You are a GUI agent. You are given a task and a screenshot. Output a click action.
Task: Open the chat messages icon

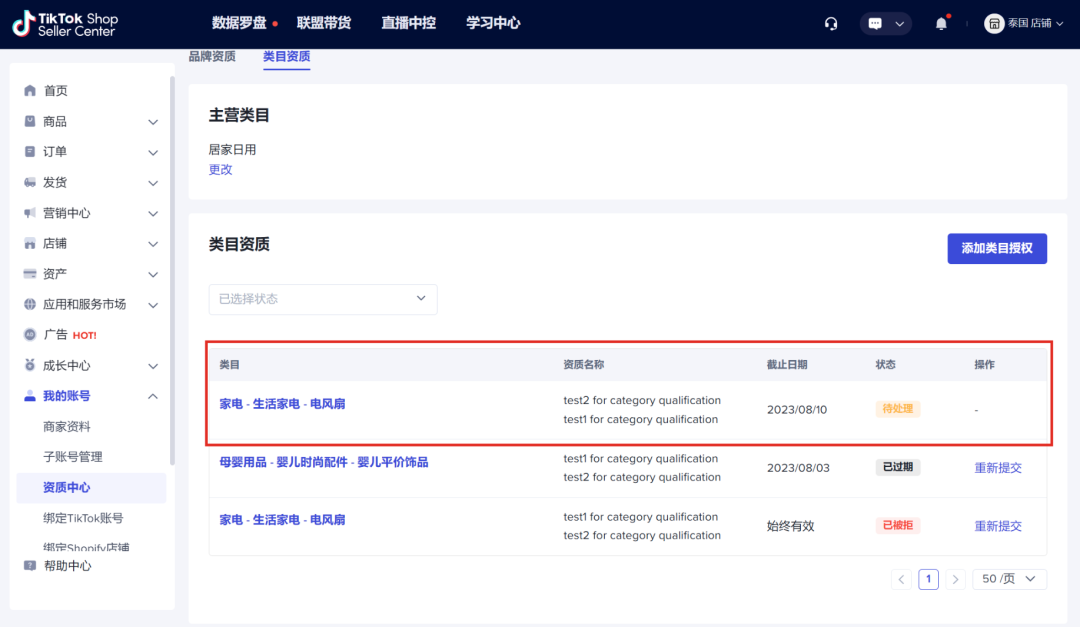(x=875, y=24)
